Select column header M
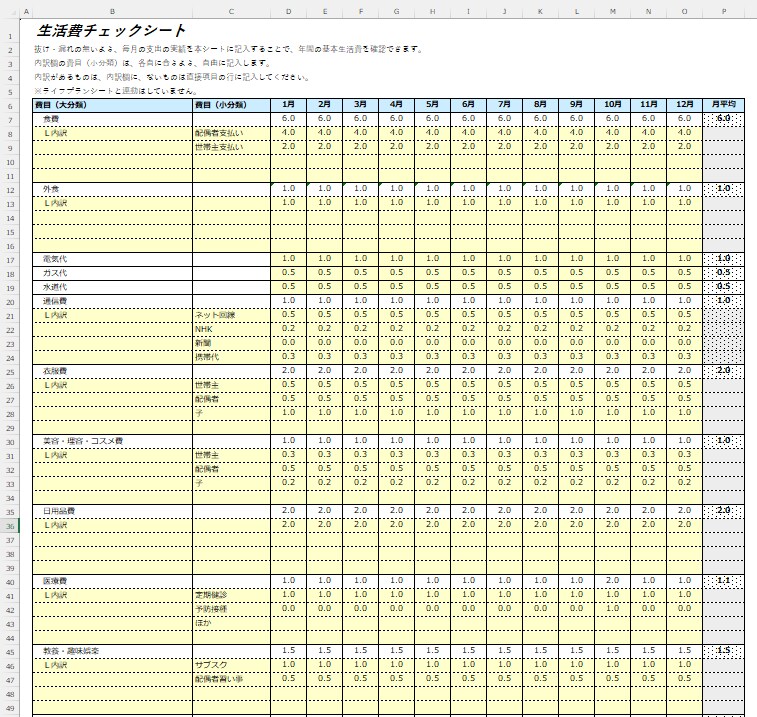The height and width of the screenshot is (717, 757). coord(612,11)
